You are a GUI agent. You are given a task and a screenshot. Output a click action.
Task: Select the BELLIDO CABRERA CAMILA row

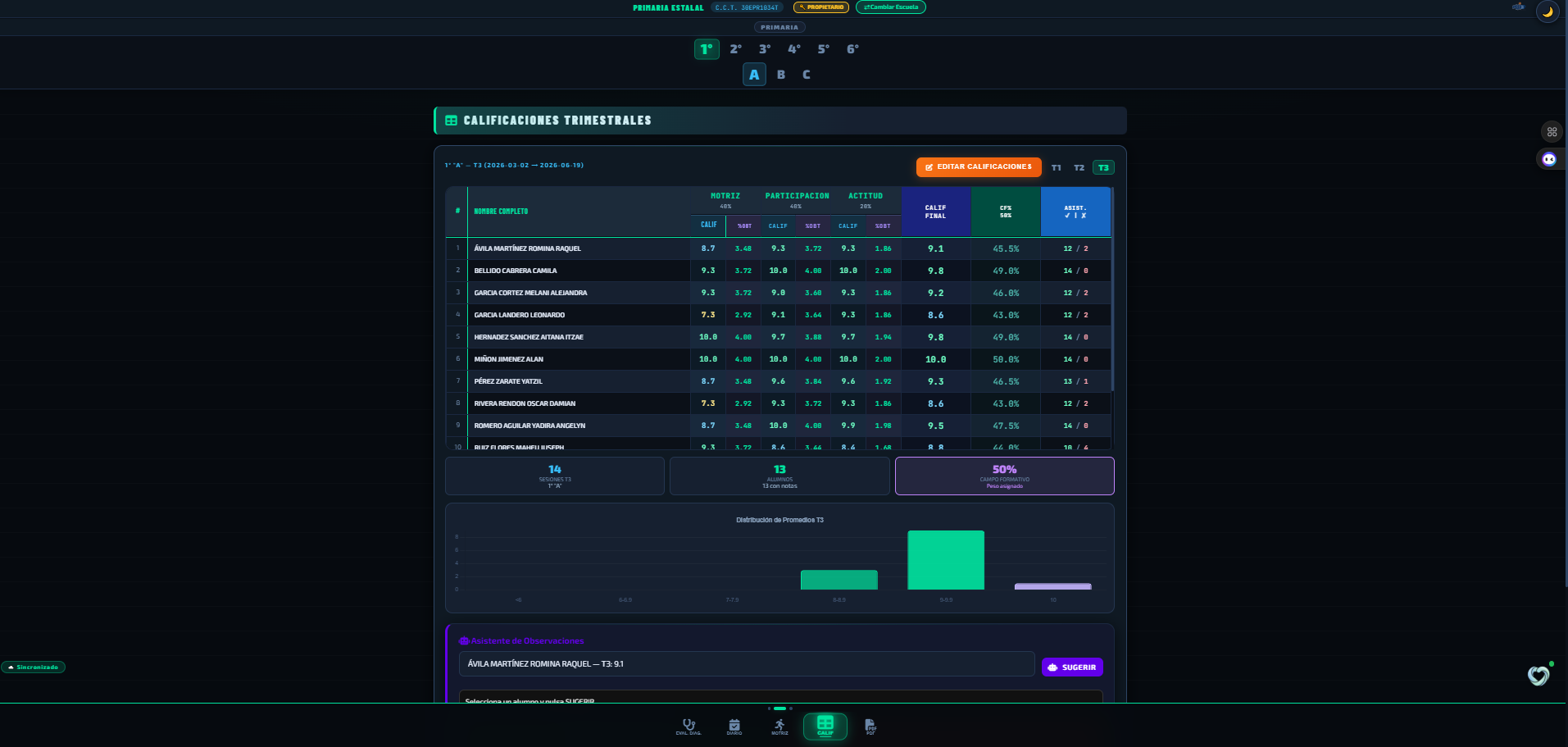(x=779, y=271)
